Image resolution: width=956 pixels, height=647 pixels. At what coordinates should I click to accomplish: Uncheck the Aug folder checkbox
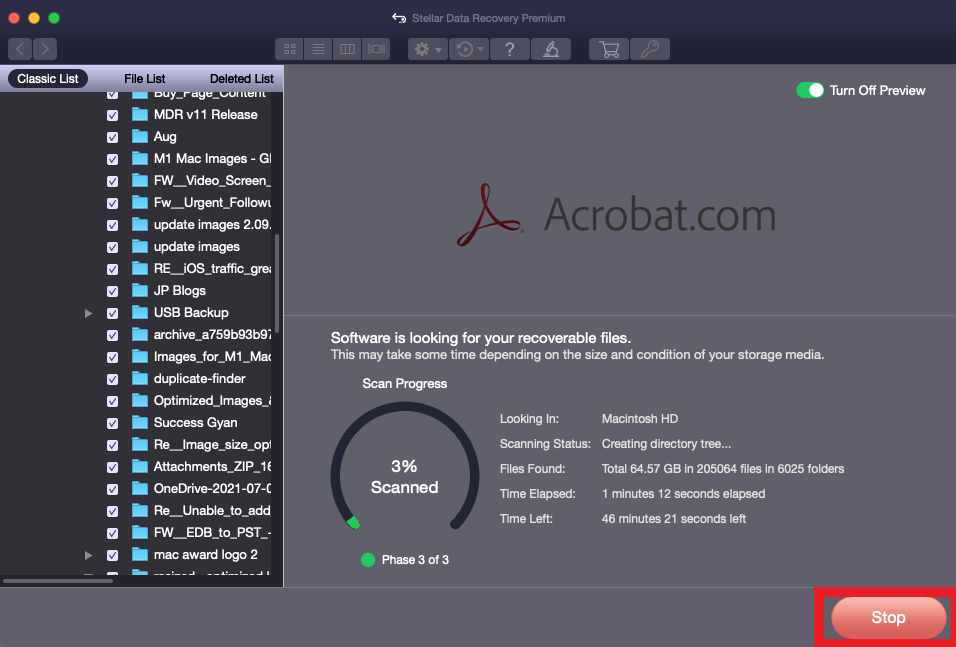[x=112, y=137]
